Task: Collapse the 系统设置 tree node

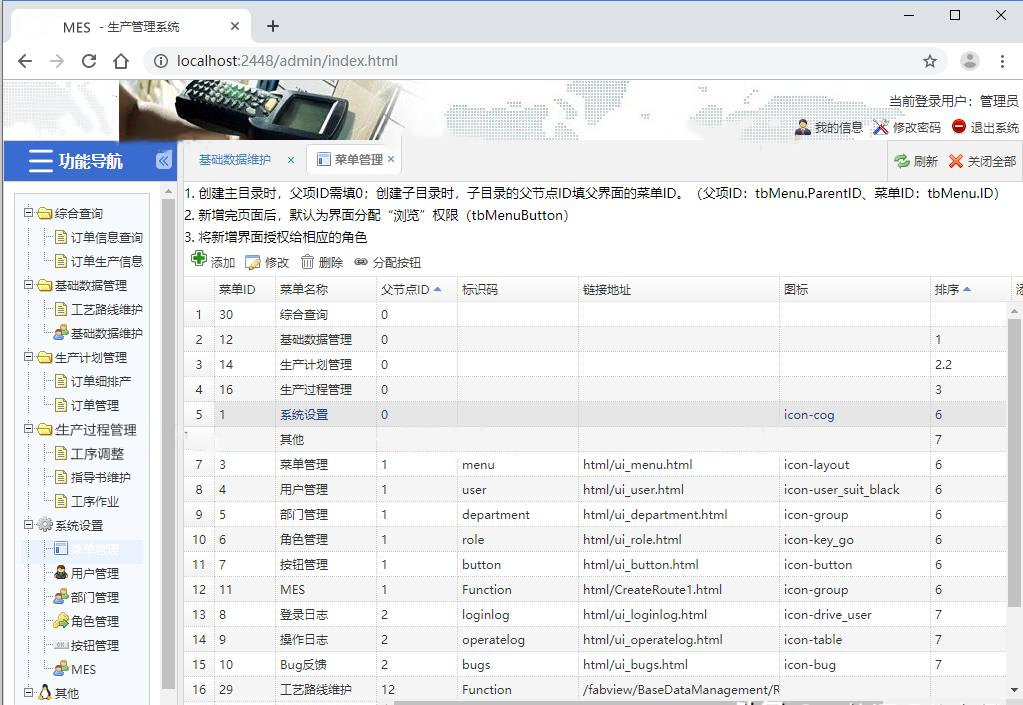Action: [28, 525]
